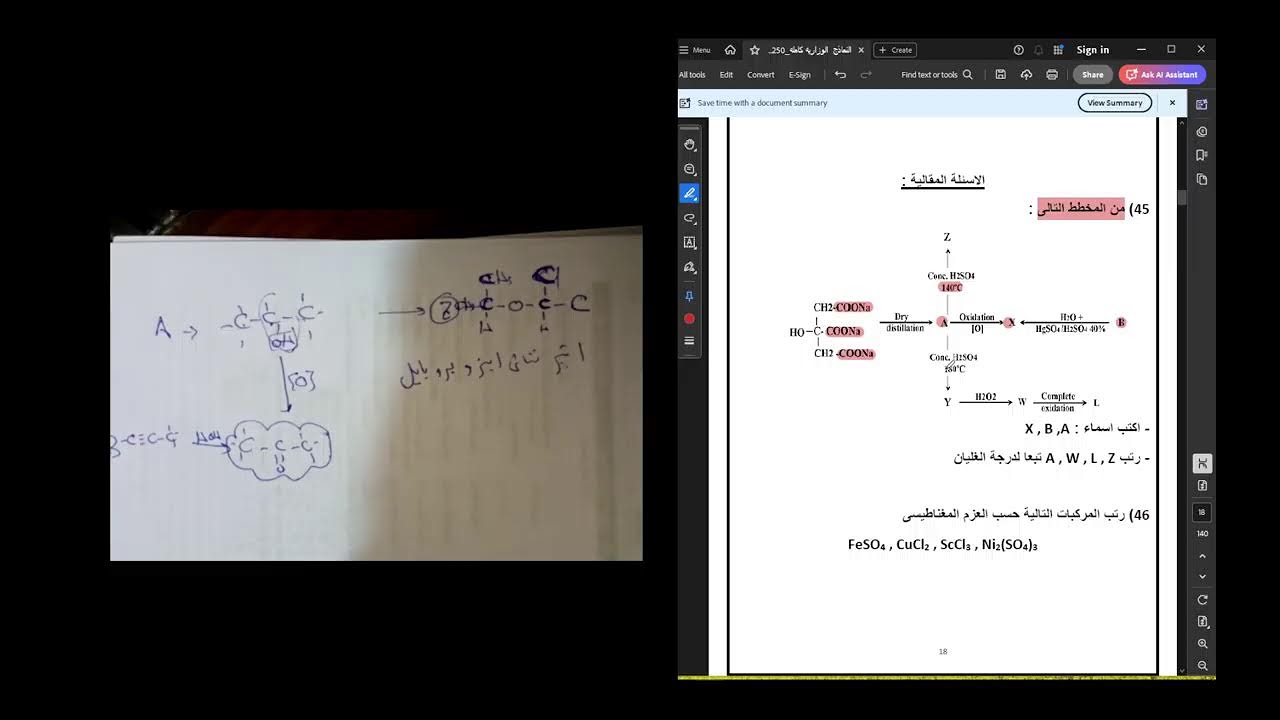
Task: Star the current document tab
Action: 755,50
